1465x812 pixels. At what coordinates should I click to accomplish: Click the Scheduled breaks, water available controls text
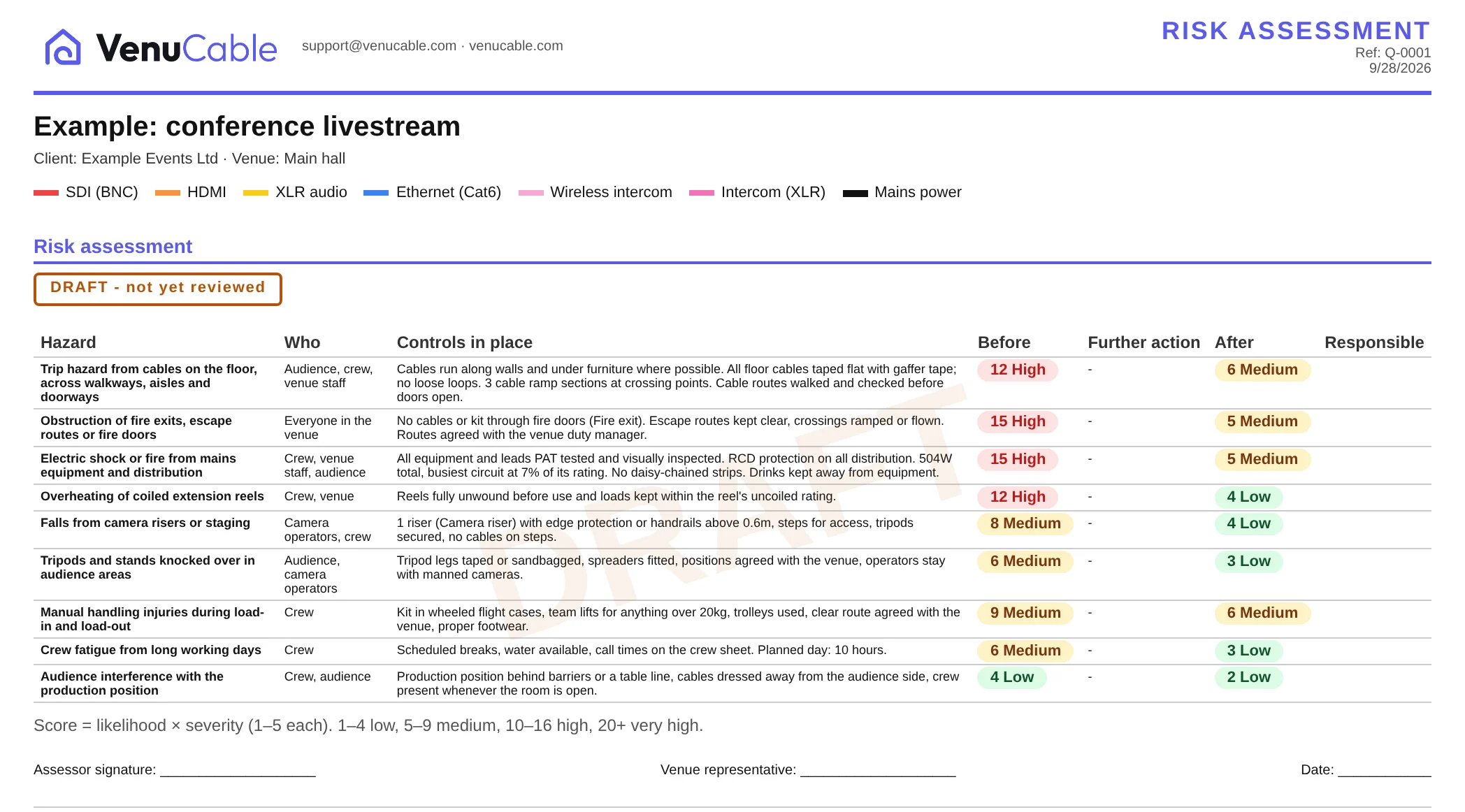coord(642,650)
